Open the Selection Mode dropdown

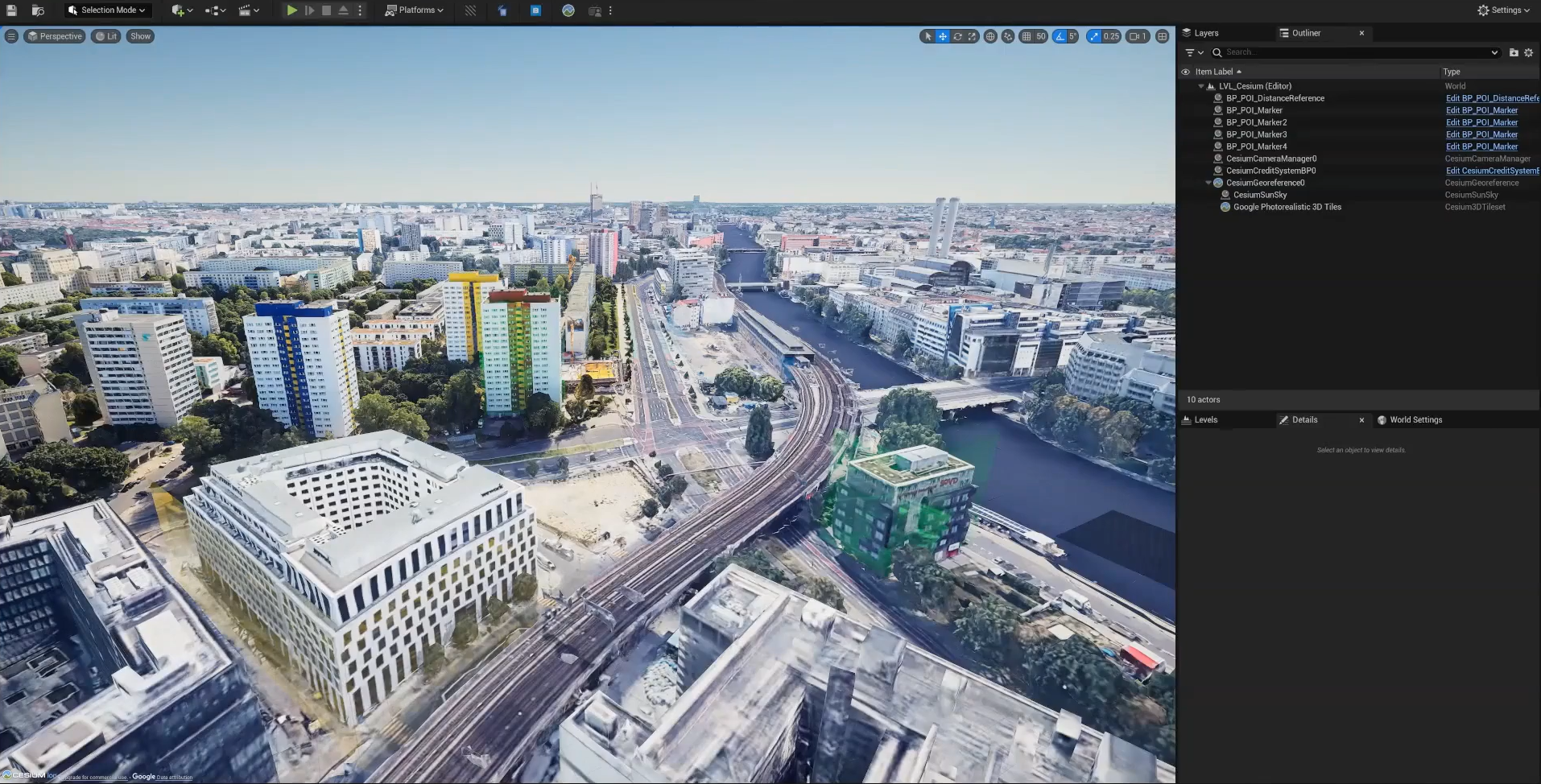108,10
